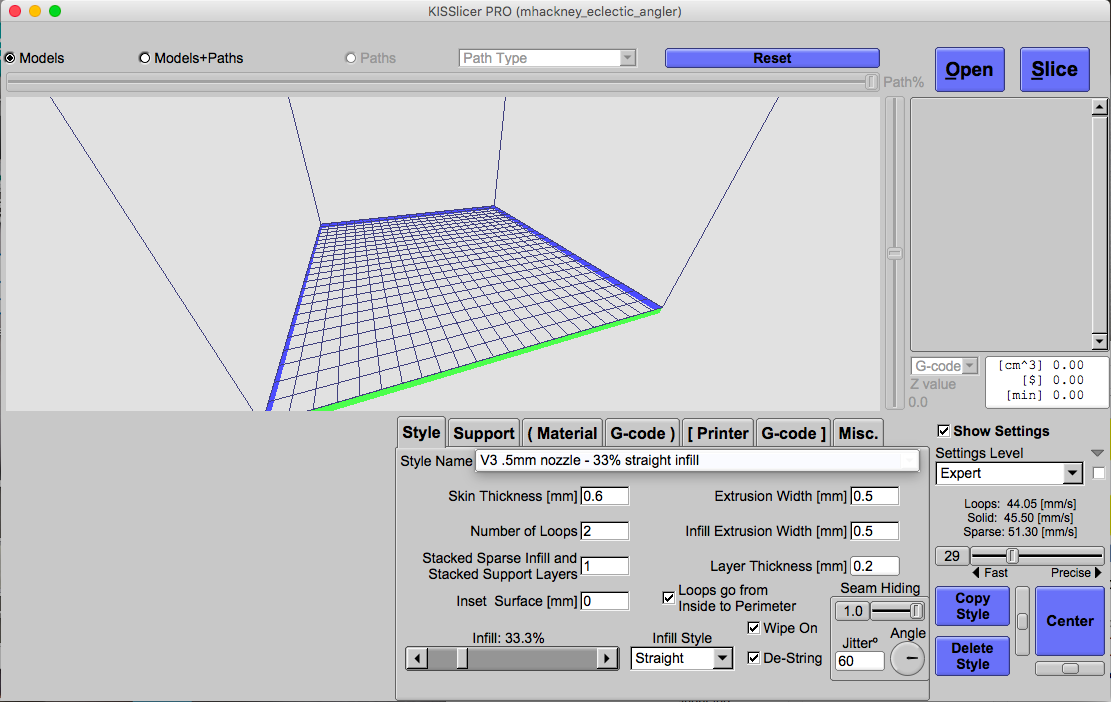Viewport: 1111px width, 702px height.
Task: Switch to the Support tab
Action: point(484,433)
